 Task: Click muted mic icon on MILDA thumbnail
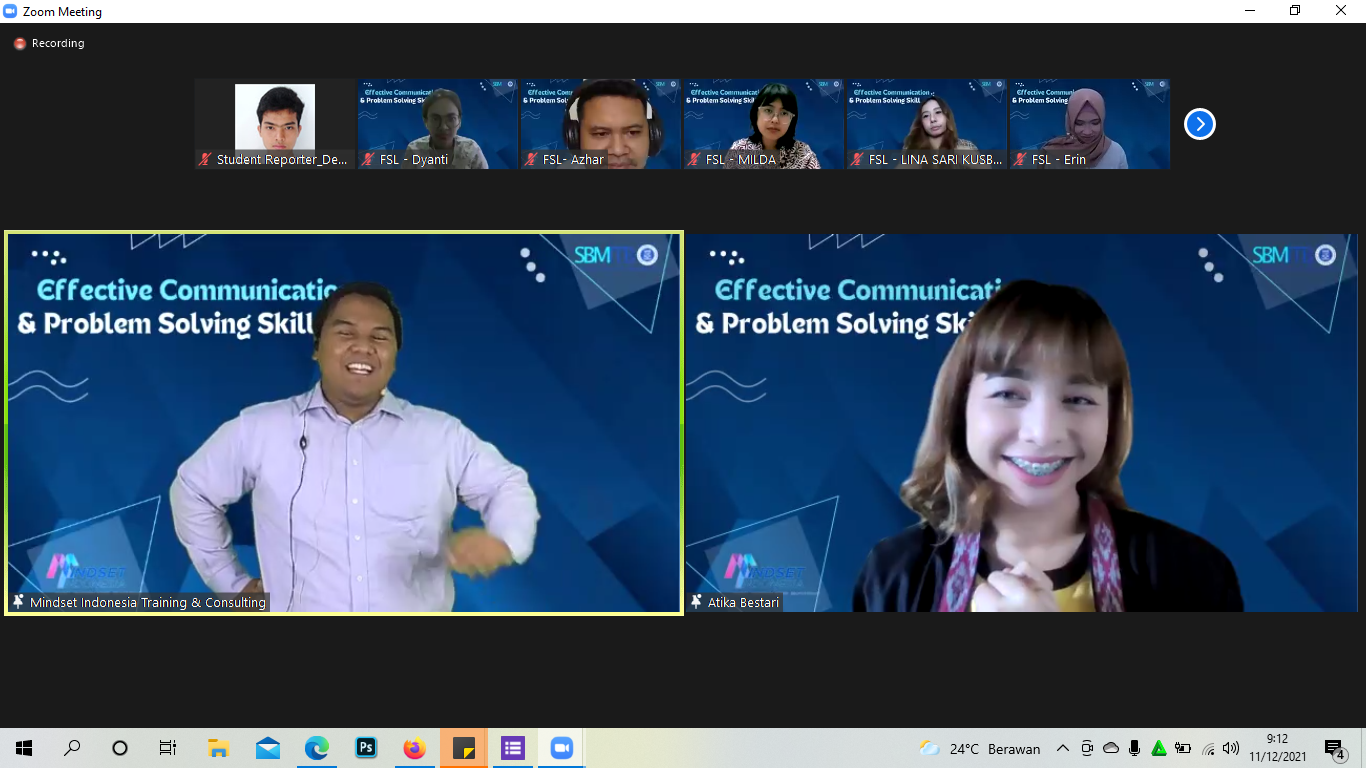click(x=694, y=159)
